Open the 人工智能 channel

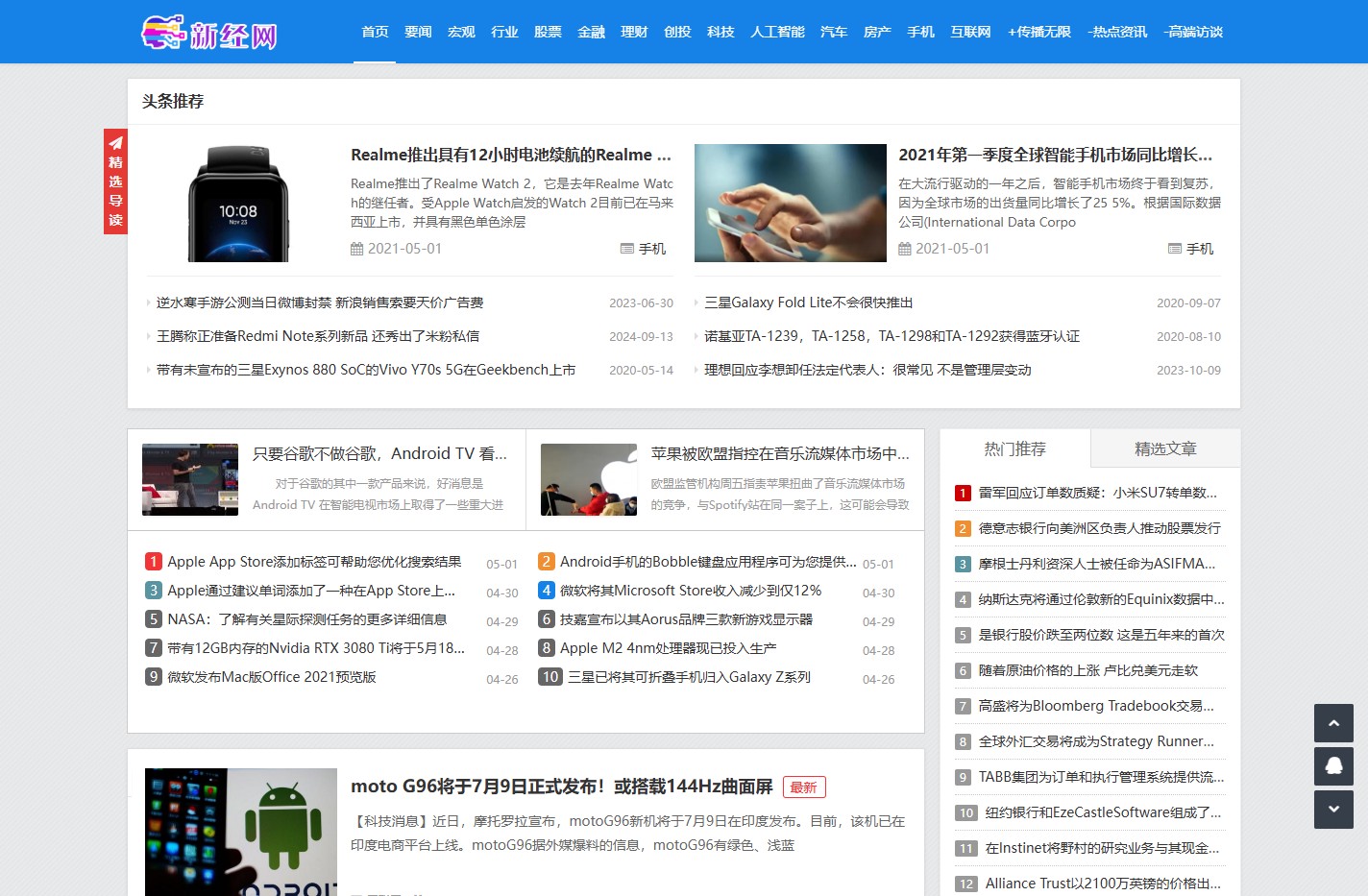tap(777, 32)
